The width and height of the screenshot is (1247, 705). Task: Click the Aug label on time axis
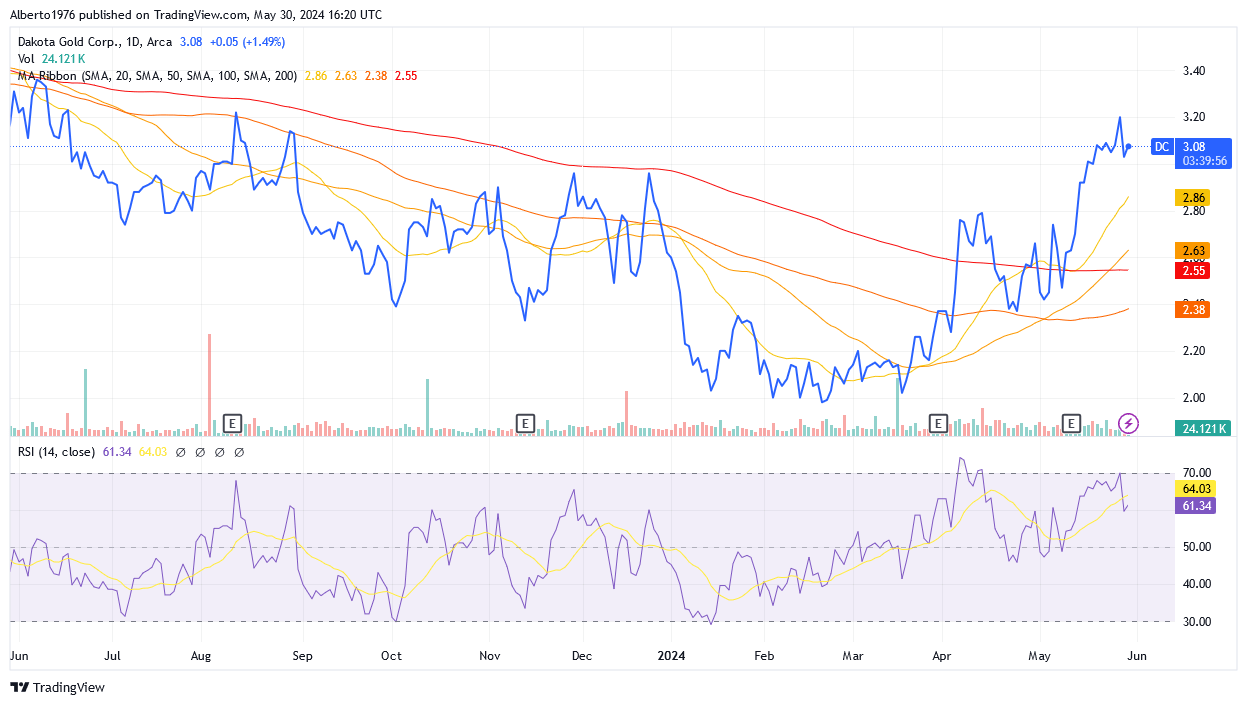[201, 656]
